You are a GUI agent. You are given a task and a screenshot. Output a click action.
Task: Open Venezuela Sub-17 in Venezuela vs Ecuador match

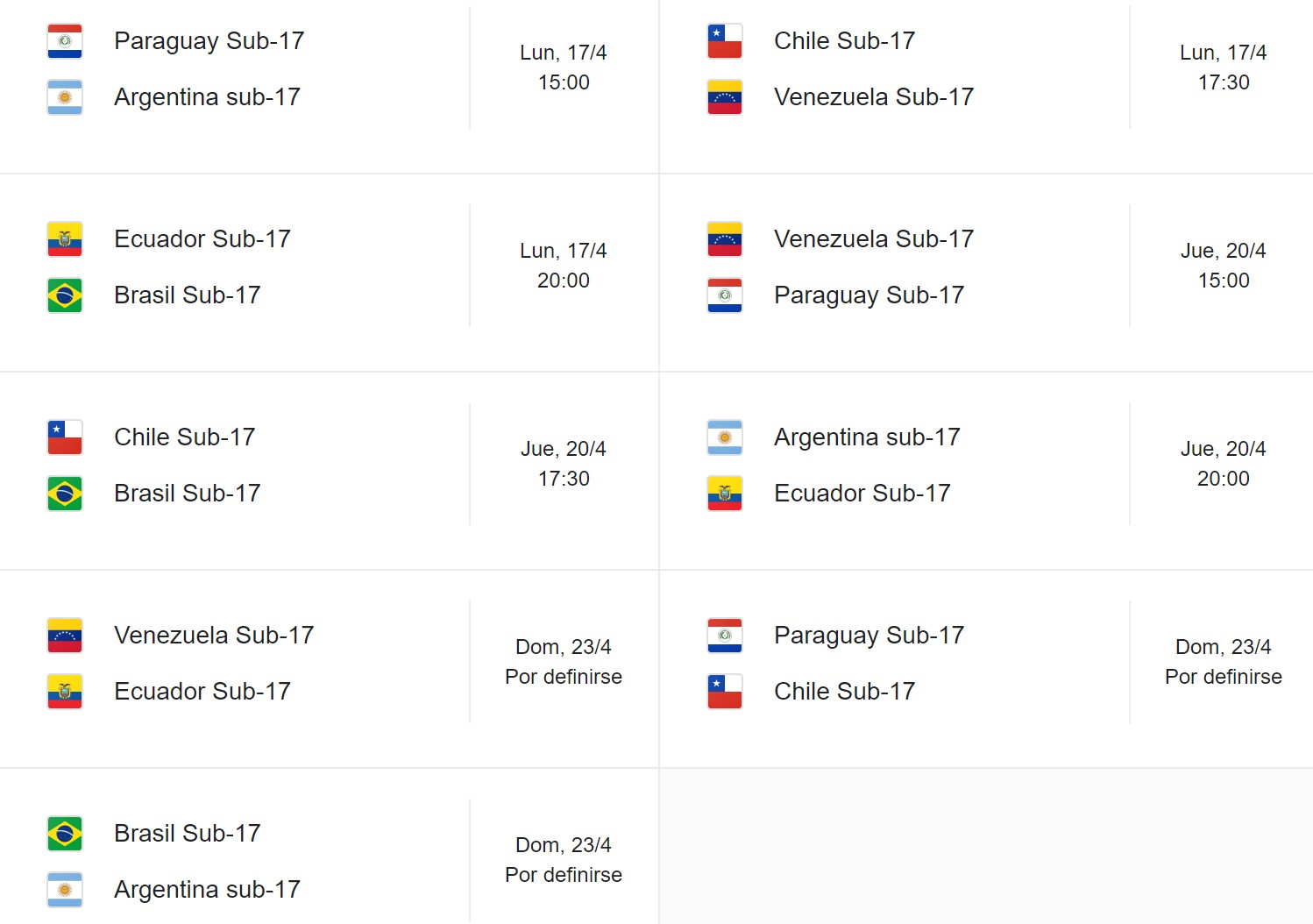tap(213, 636)
